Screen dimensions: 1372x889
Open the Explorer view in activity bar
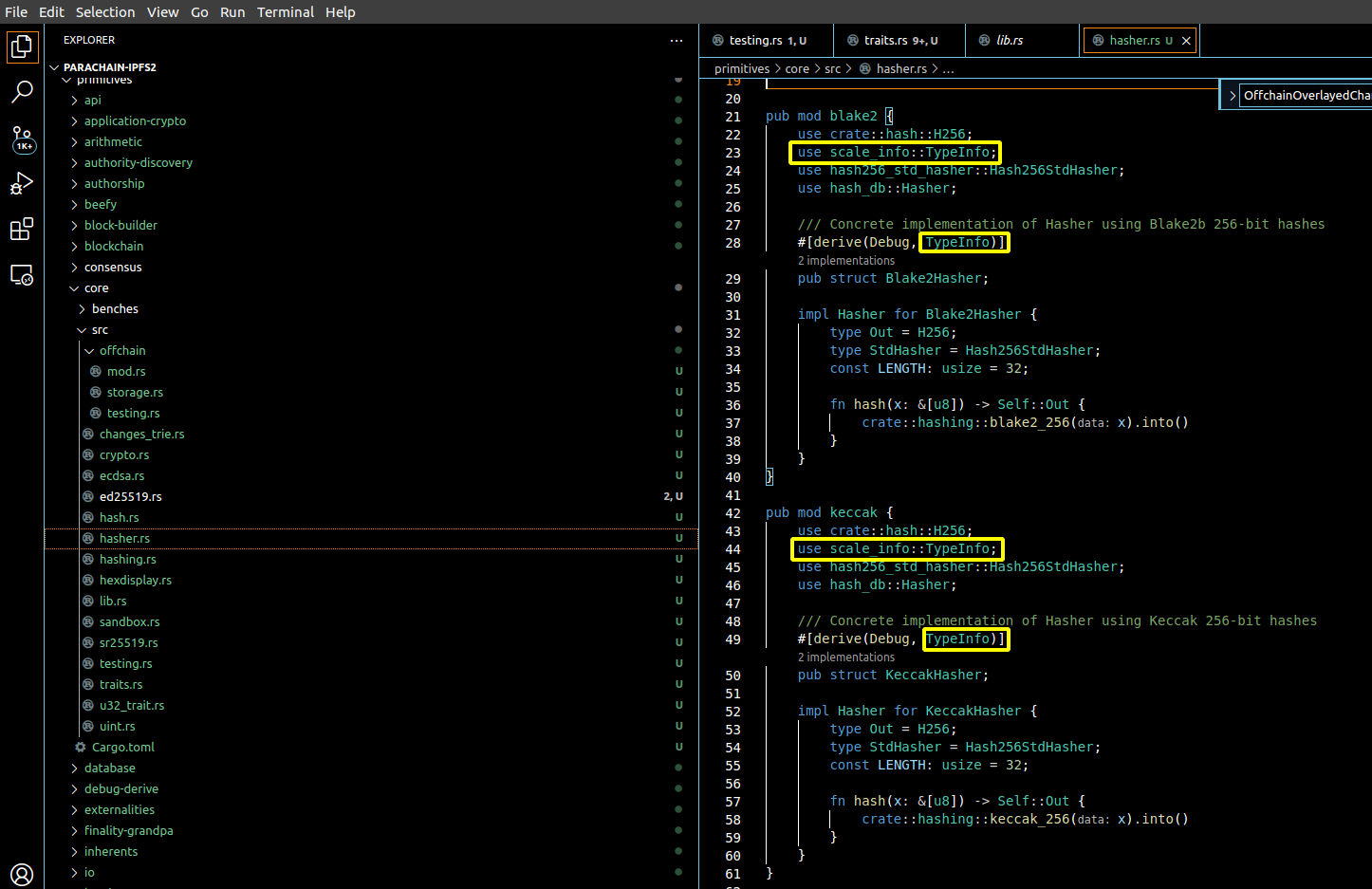tap(22, 46)
